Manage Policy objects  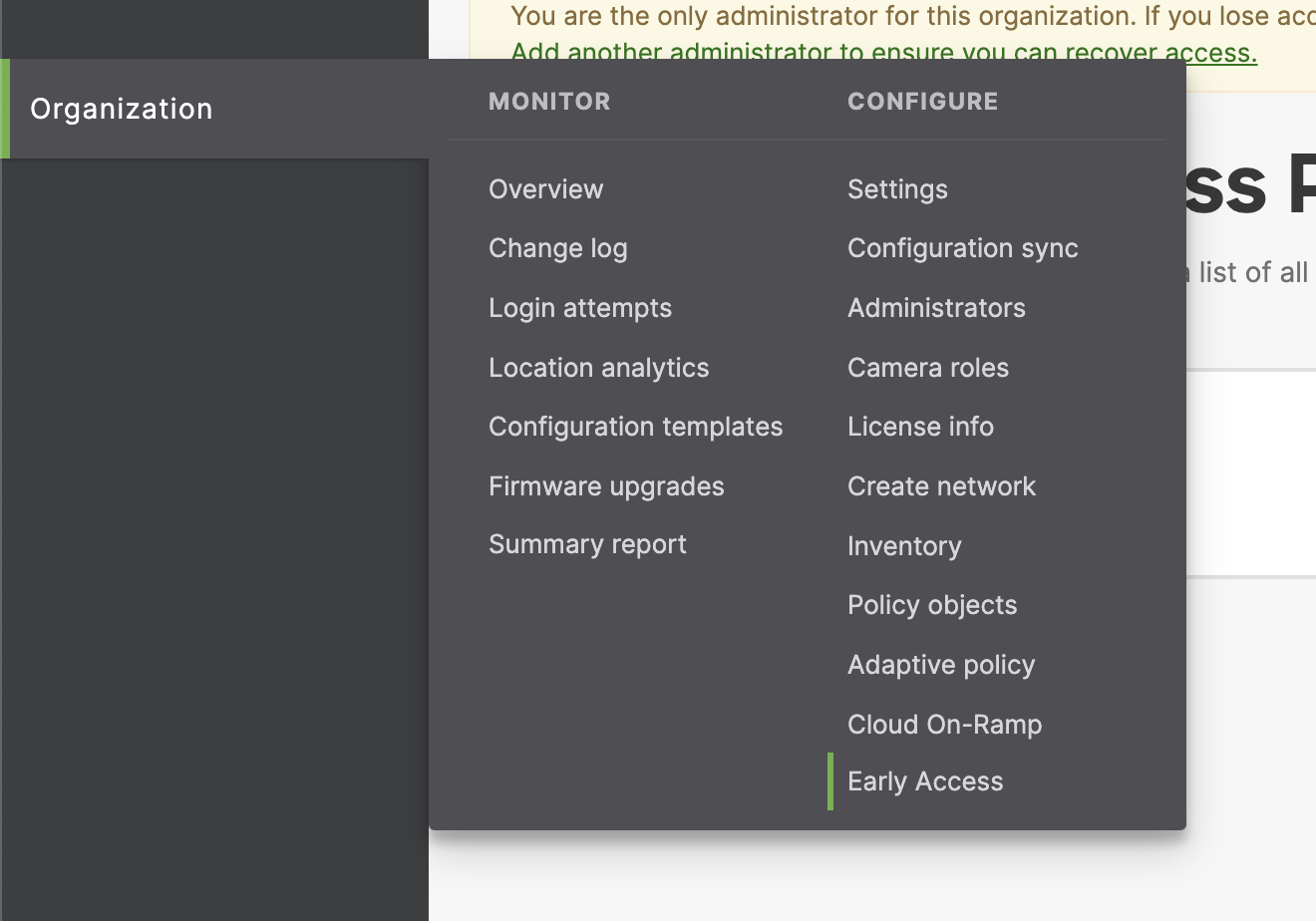coord(932,604)
